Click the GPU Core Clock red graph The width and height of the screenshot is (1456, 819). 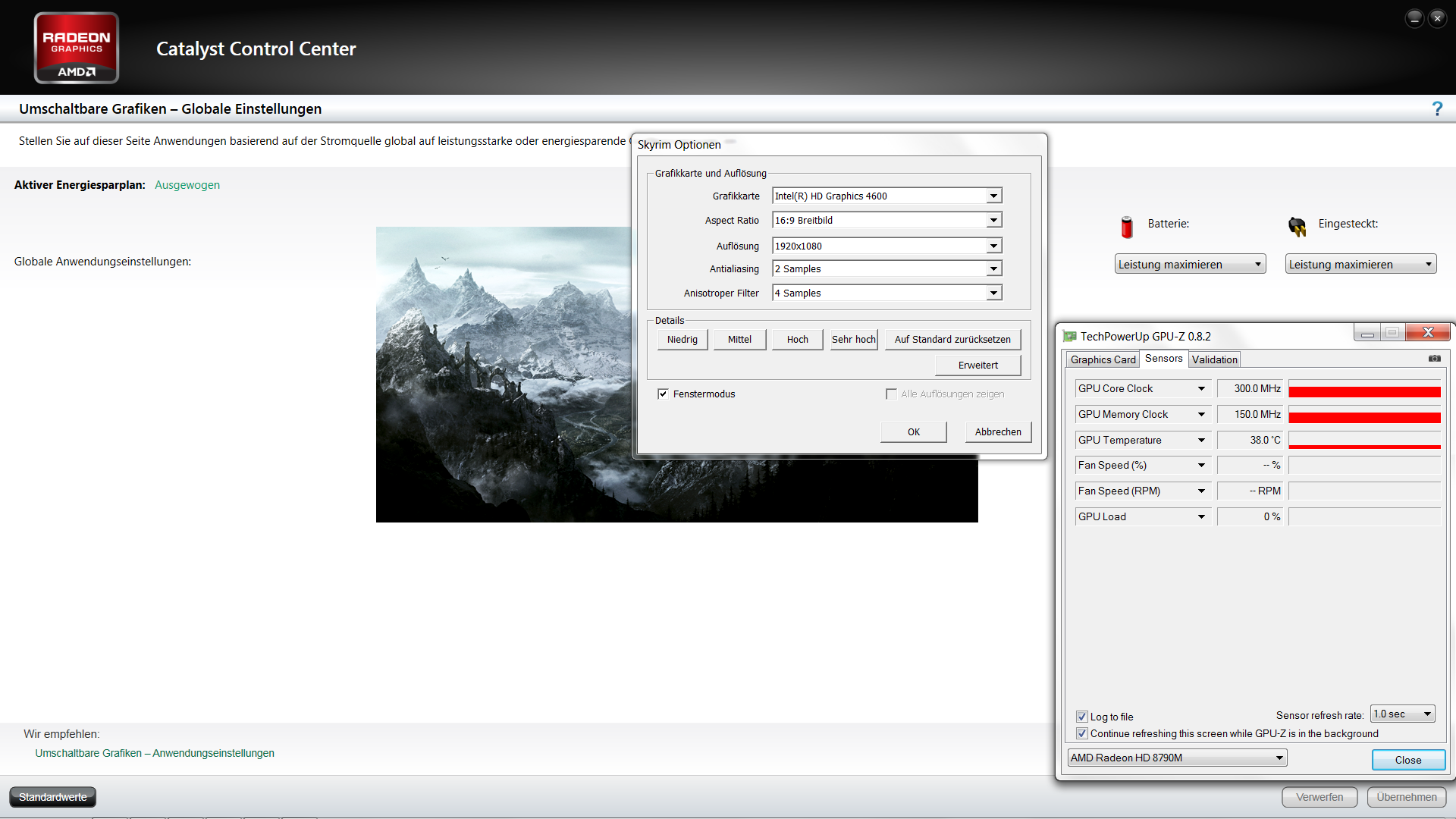pyautogui.click(x=1365, y=388)
